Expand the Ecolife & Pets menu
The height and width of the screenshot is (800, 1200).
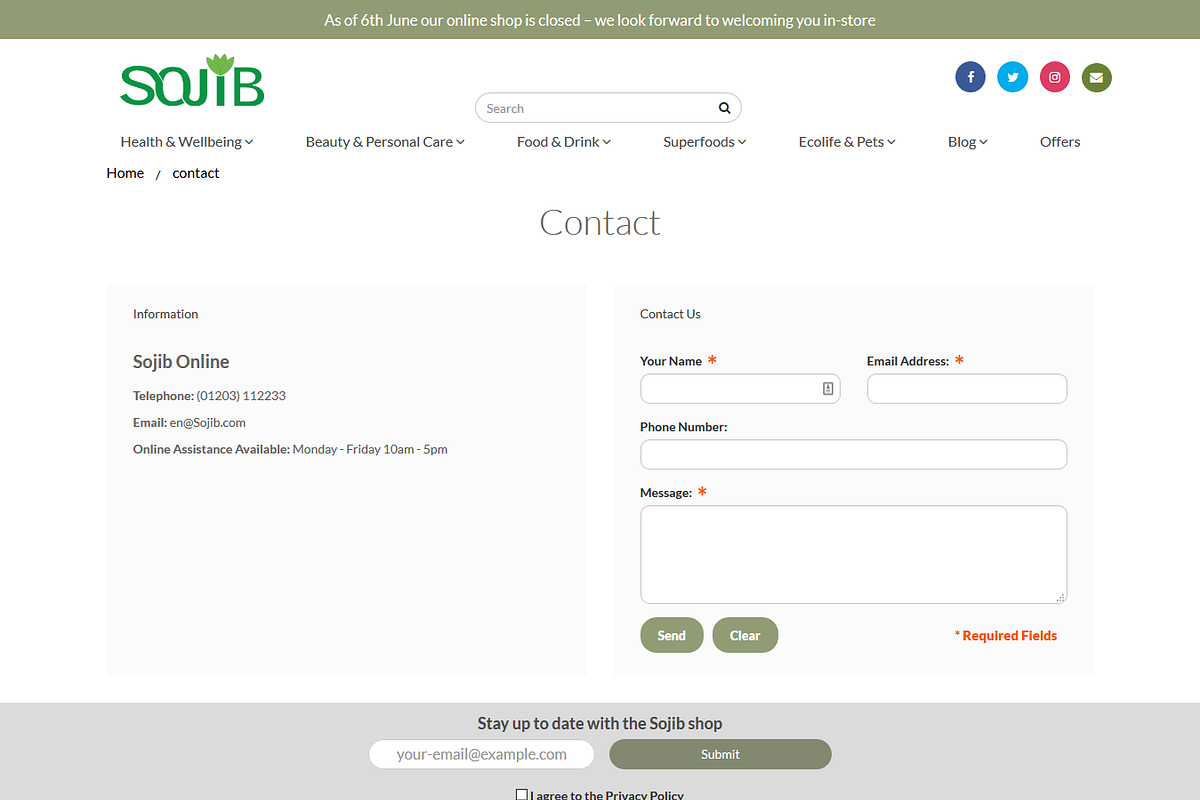(847, 142)
